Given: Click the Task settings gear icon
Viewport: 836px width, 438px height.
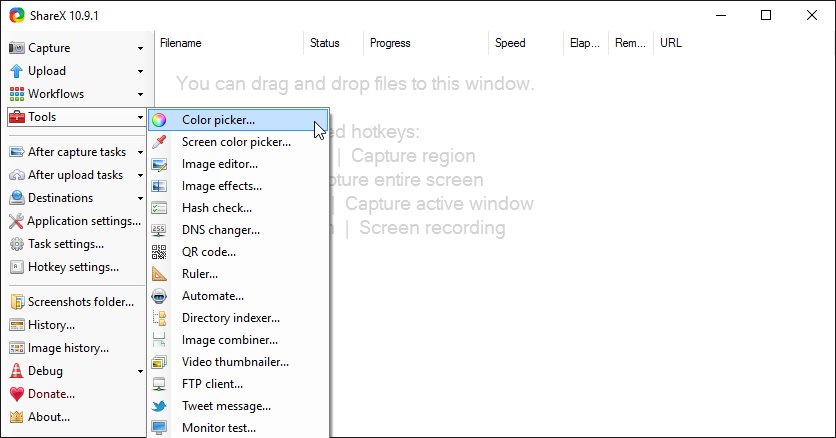Looking at the screenshot, I should pos(17,244).
